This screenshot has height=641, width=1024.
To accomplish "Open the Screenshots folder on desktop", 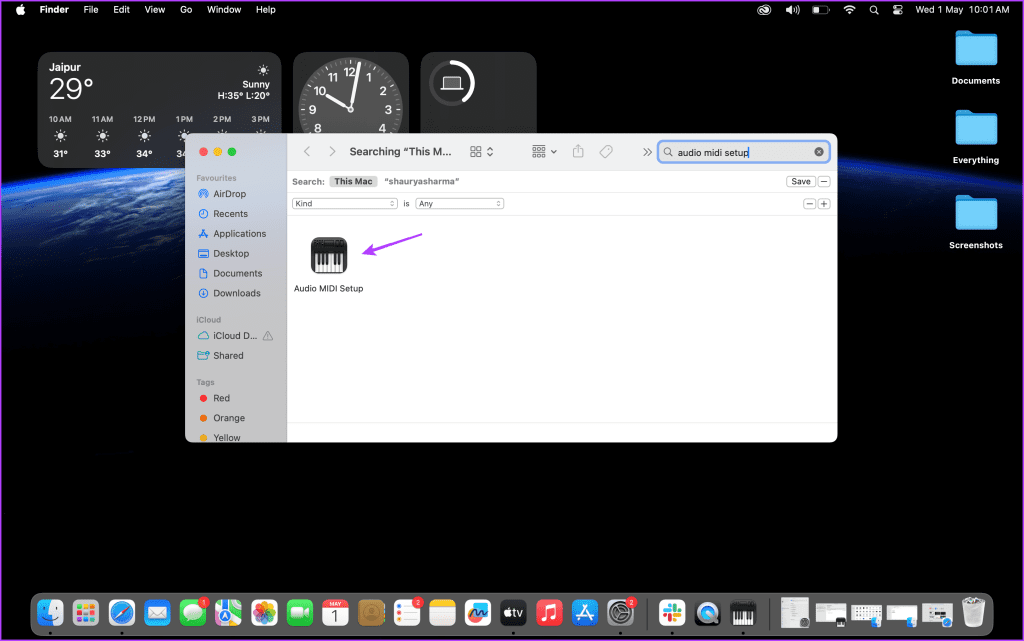I will (976, 222).
